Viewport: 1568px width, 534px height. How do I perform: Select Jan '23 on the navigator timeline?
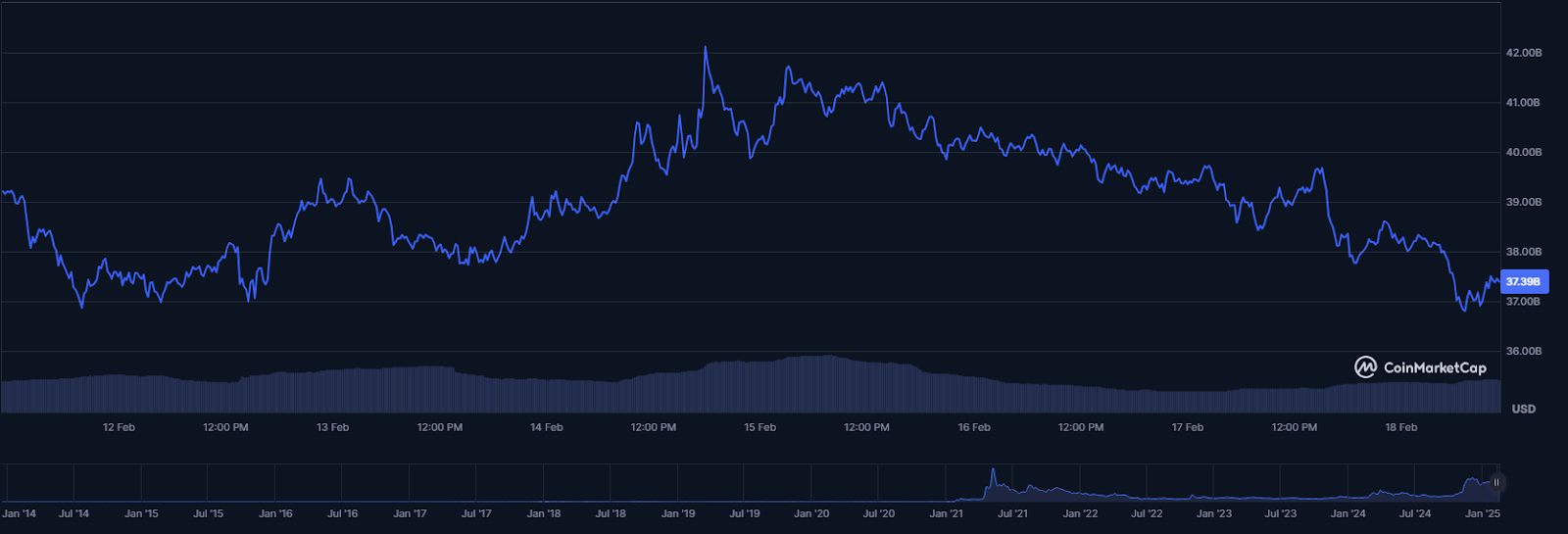tap(1214, 513)
